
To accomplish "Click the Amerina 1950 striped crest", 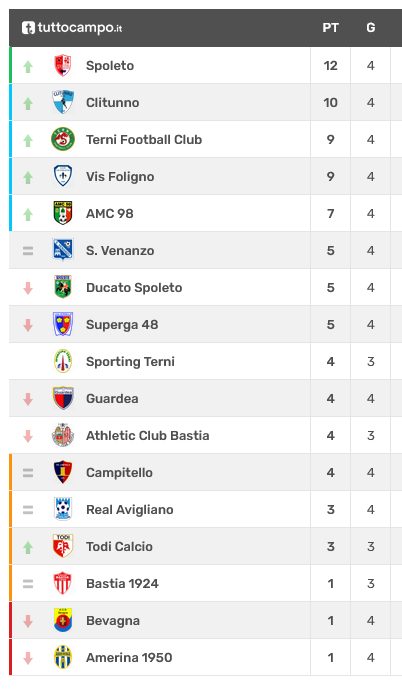I will pos(63,657).
